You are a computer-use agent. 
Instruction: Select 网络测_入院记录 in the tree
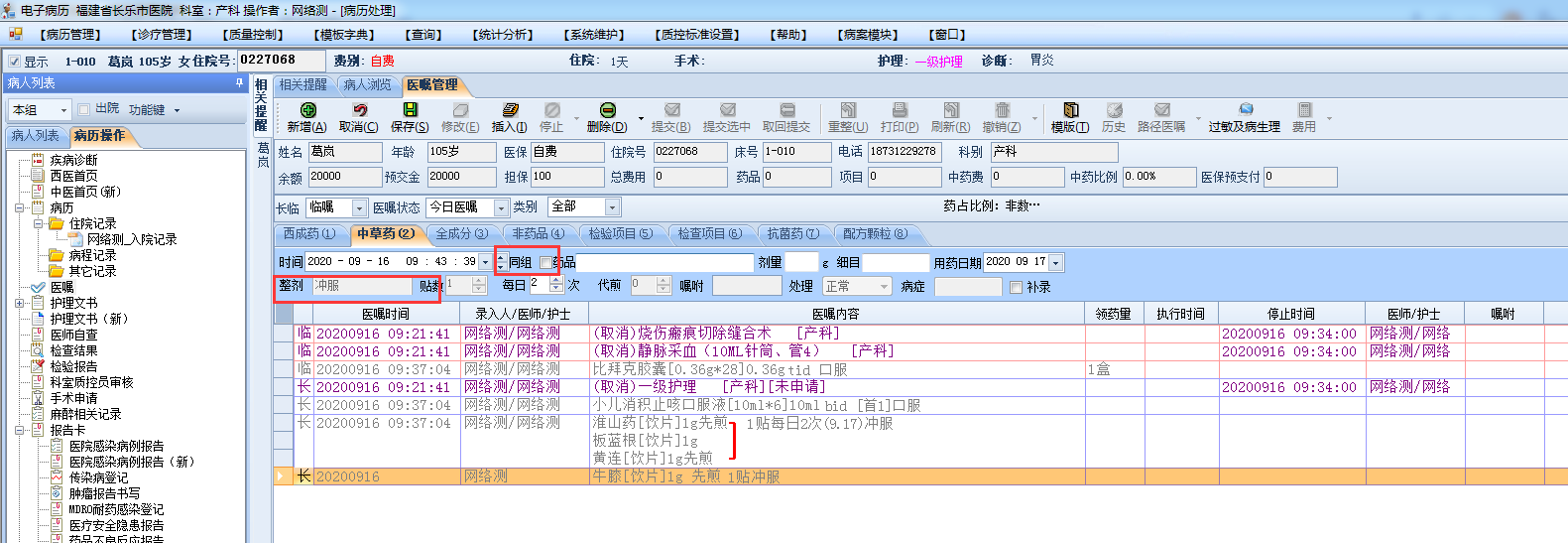click(x=132, y=240)
